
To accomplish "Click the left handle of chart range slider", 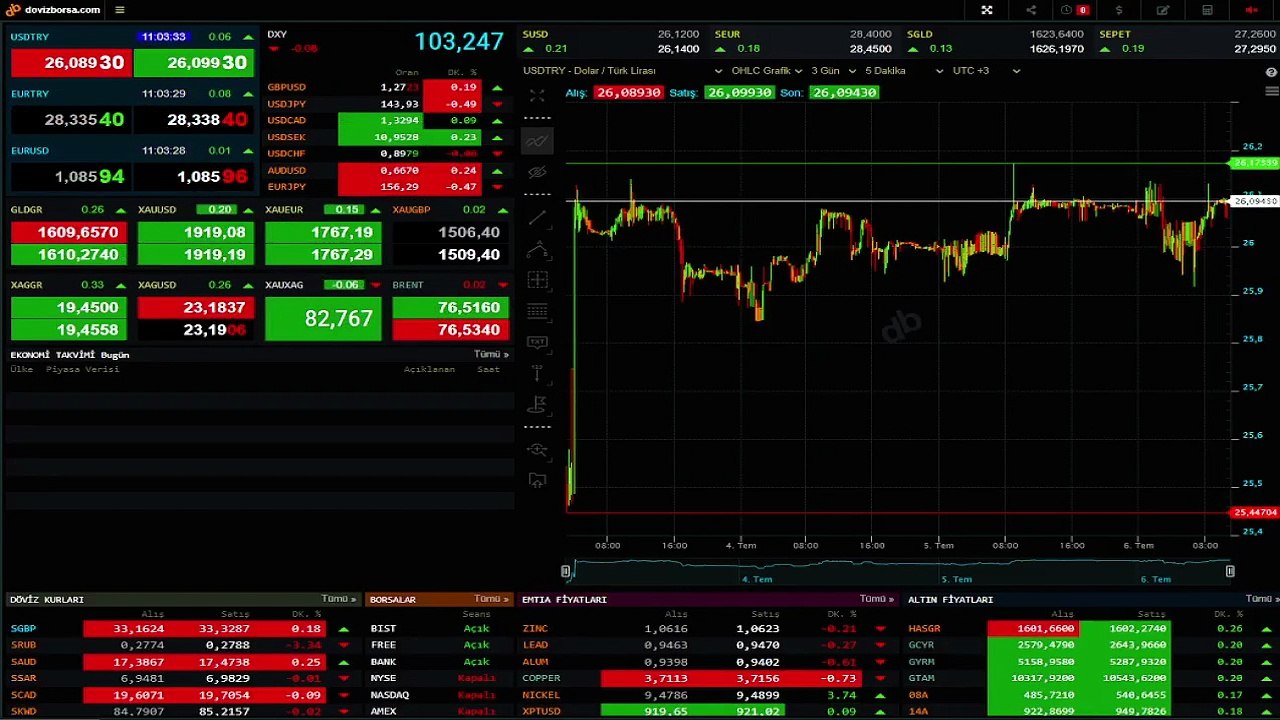I will [566, 571].
